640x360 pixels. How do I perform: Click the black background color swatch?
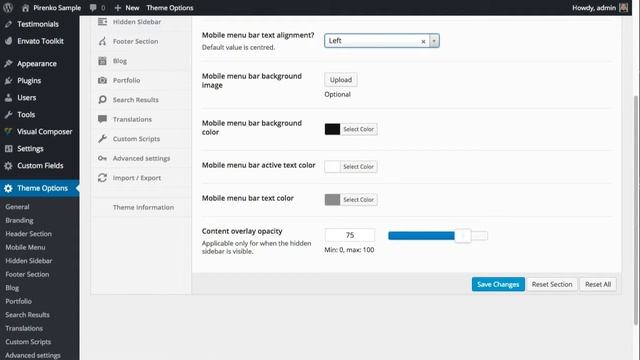[x=332, y=129]
